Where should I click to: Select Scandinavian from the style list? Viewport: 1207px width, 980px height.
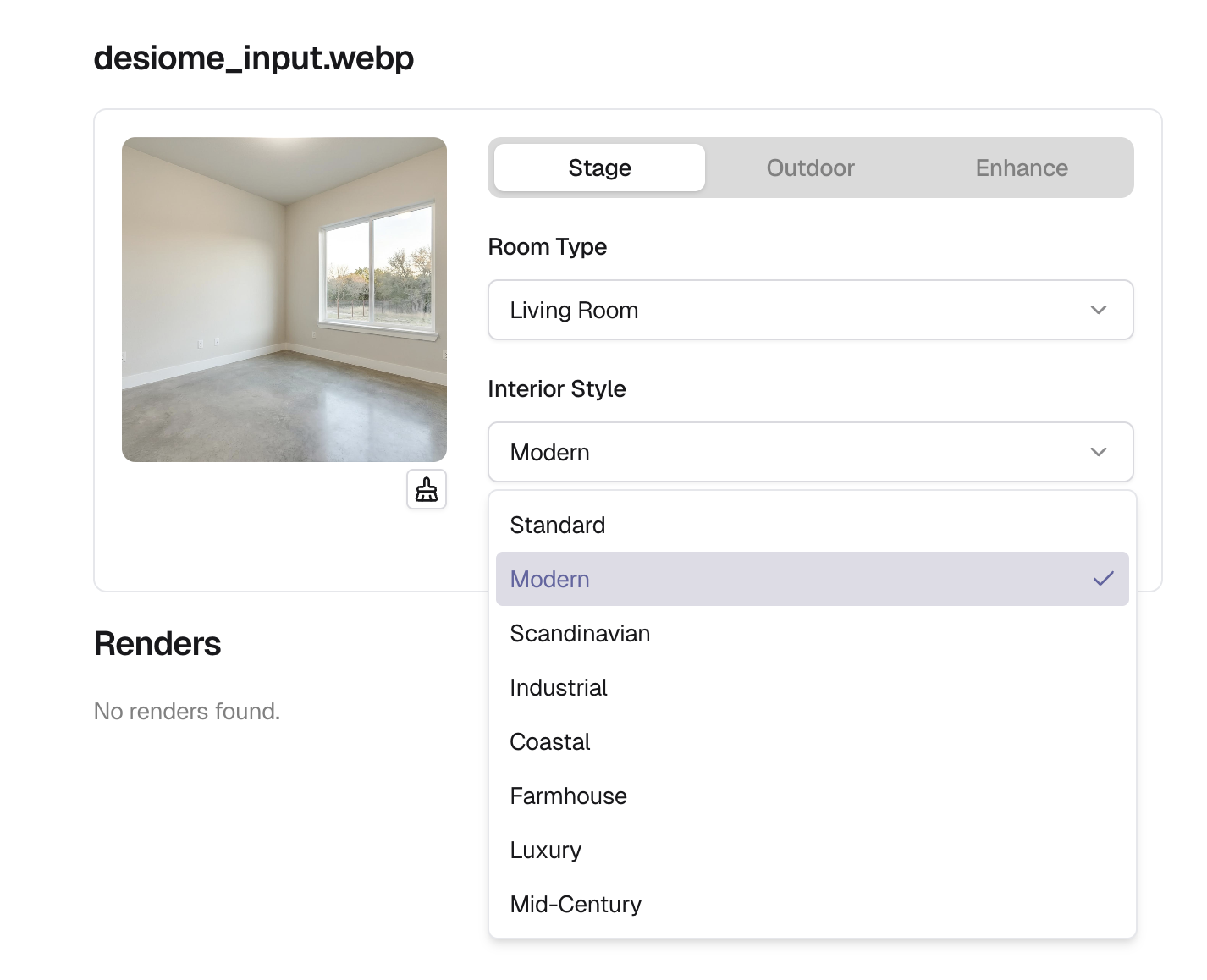tap(580, 633)
